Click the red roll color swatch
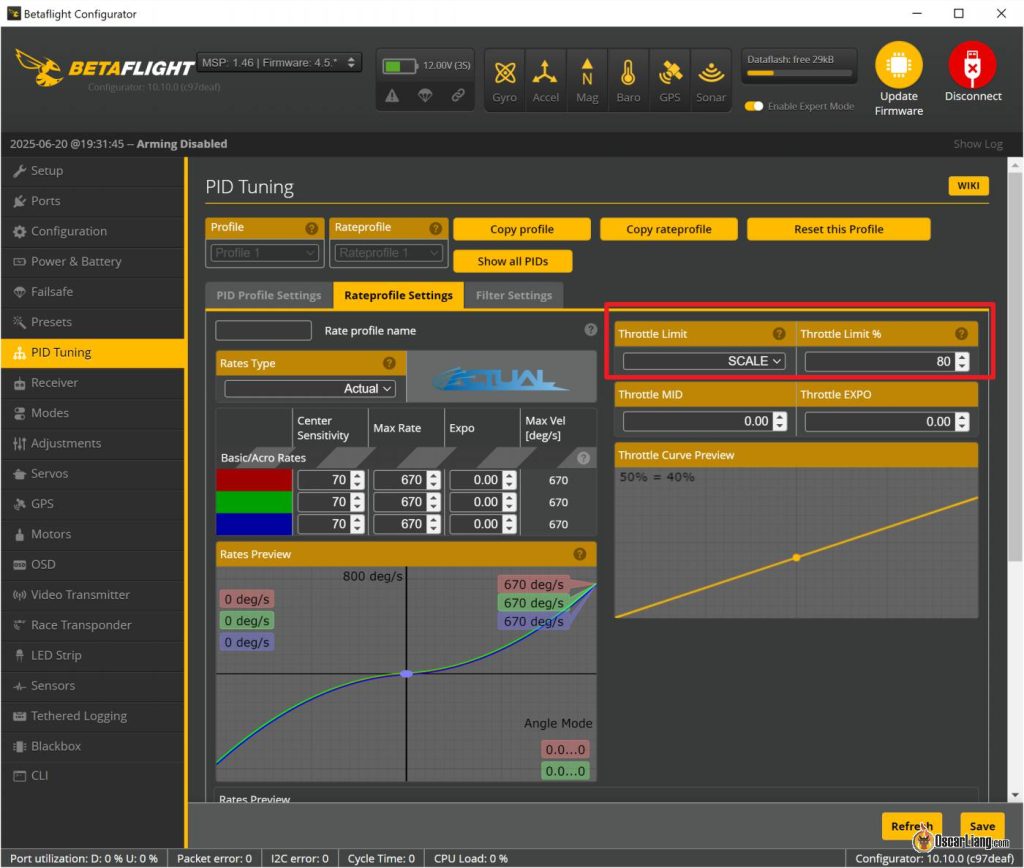 (x=254, y=480)
